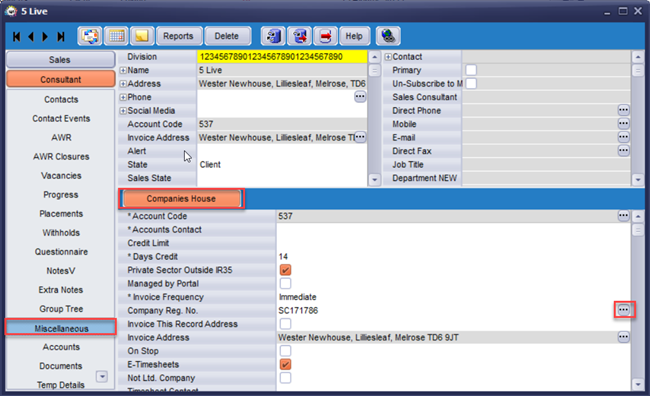Select the Miscellaneous section
Viewport: 650px width, 396px height.
coord(61,328)
